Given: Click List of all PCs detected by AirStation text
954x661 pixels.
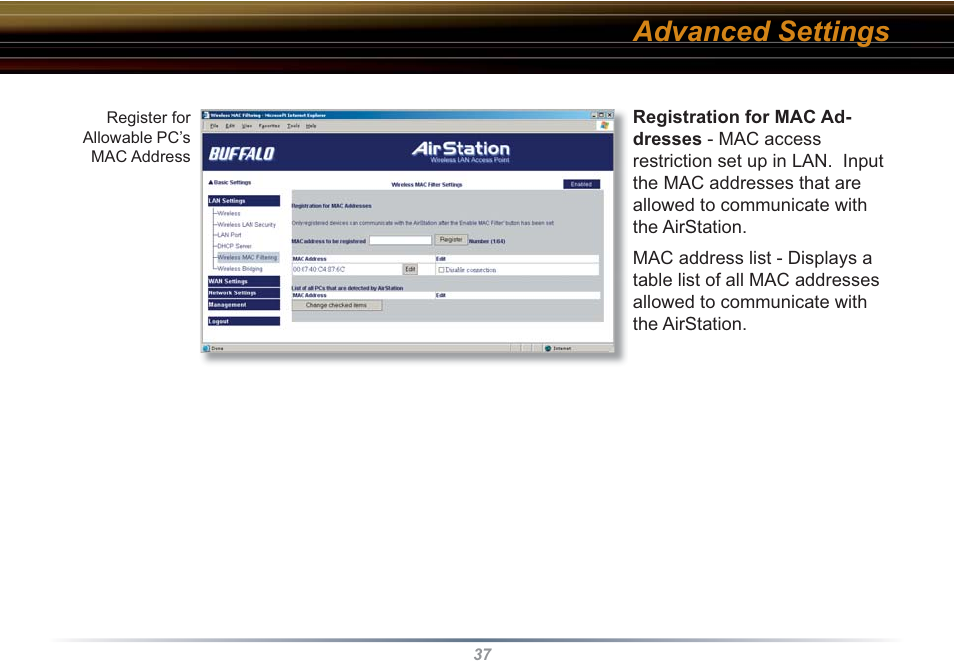Looking at the screenshot, I should point(347,288).
